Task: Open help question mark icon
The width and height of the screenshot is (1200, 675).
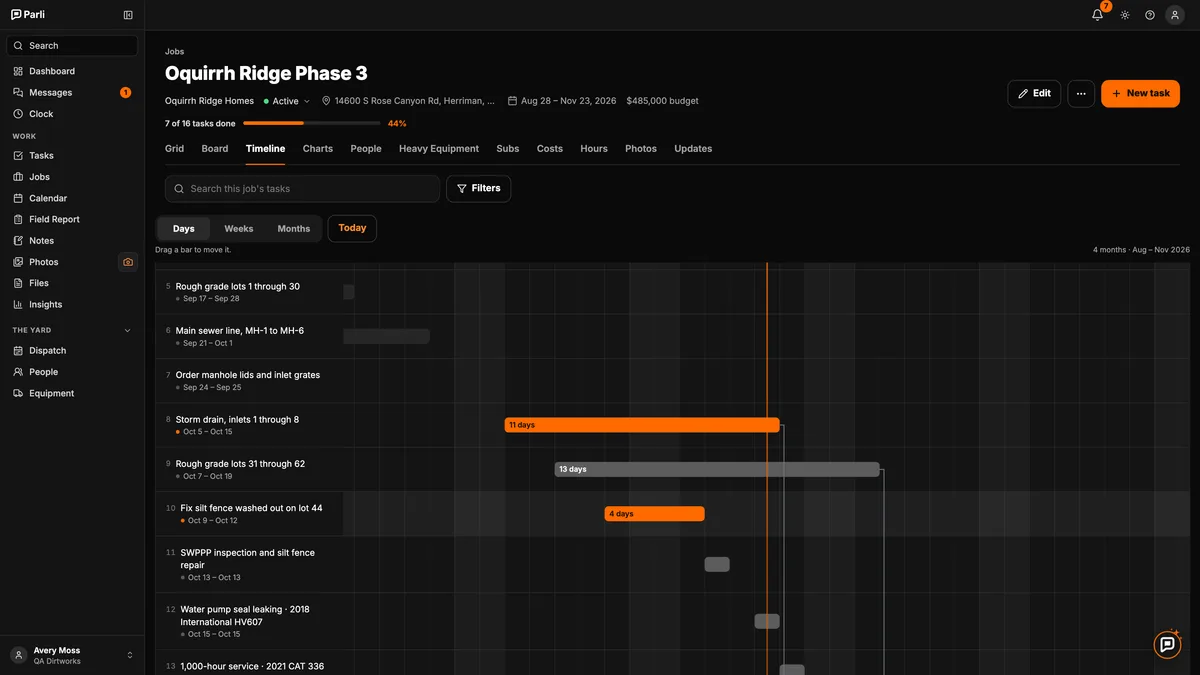Action: (x=1150, y=15)
